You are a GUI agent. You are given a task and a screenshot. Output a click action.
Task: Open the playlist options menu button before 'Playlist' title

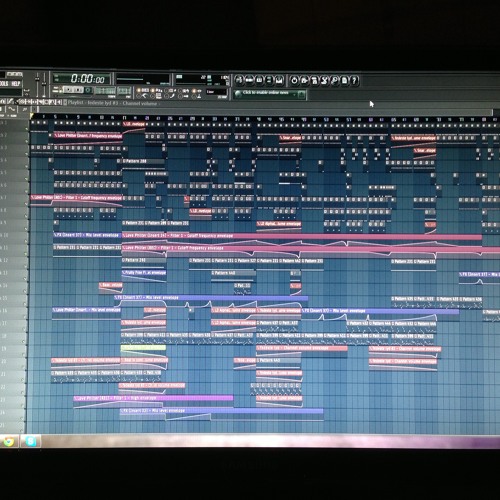tap(65, 102)
